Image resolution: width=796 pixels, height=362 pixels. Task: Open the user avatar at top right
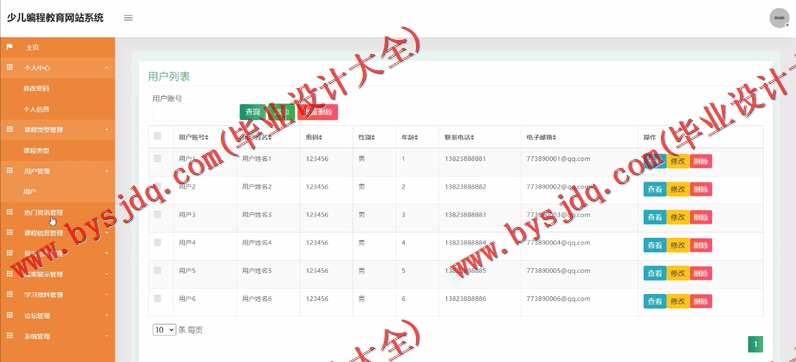pyautogui.click(x=779, y=18)
